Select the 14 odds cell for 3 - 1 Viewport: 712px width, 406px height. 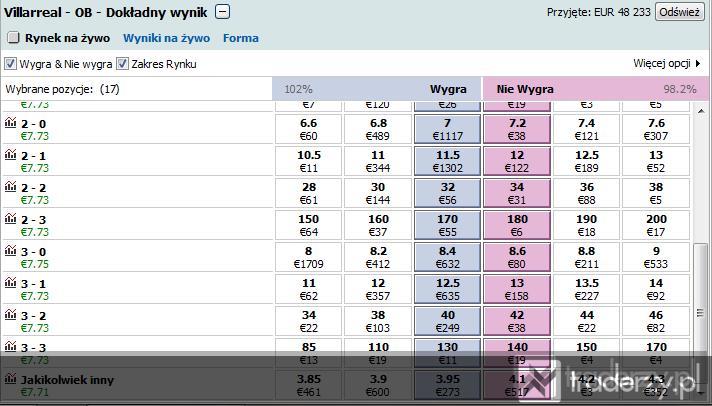(656, 289)
